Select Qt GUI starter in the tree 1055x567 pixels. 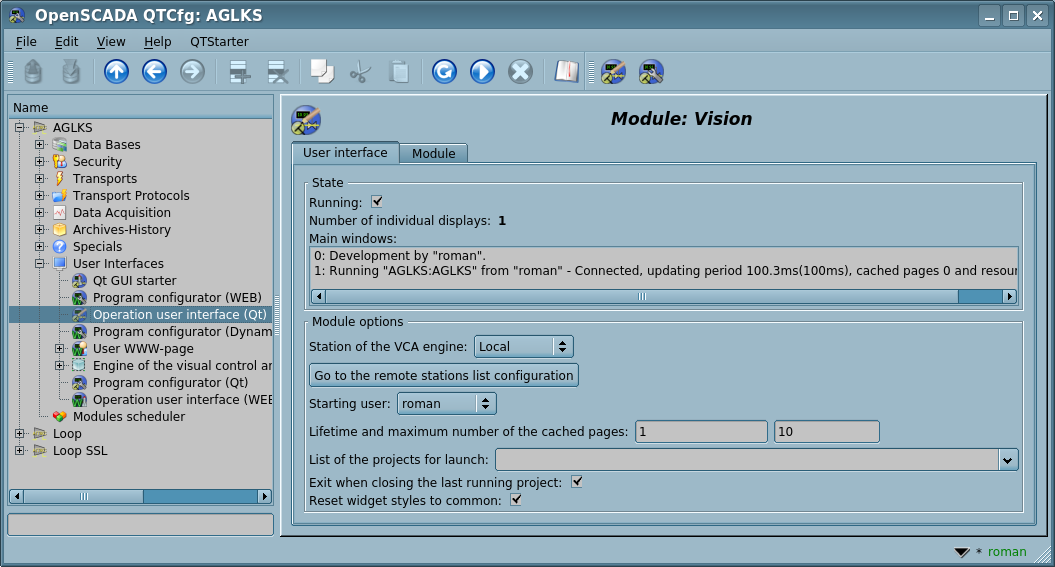(134, 280)
